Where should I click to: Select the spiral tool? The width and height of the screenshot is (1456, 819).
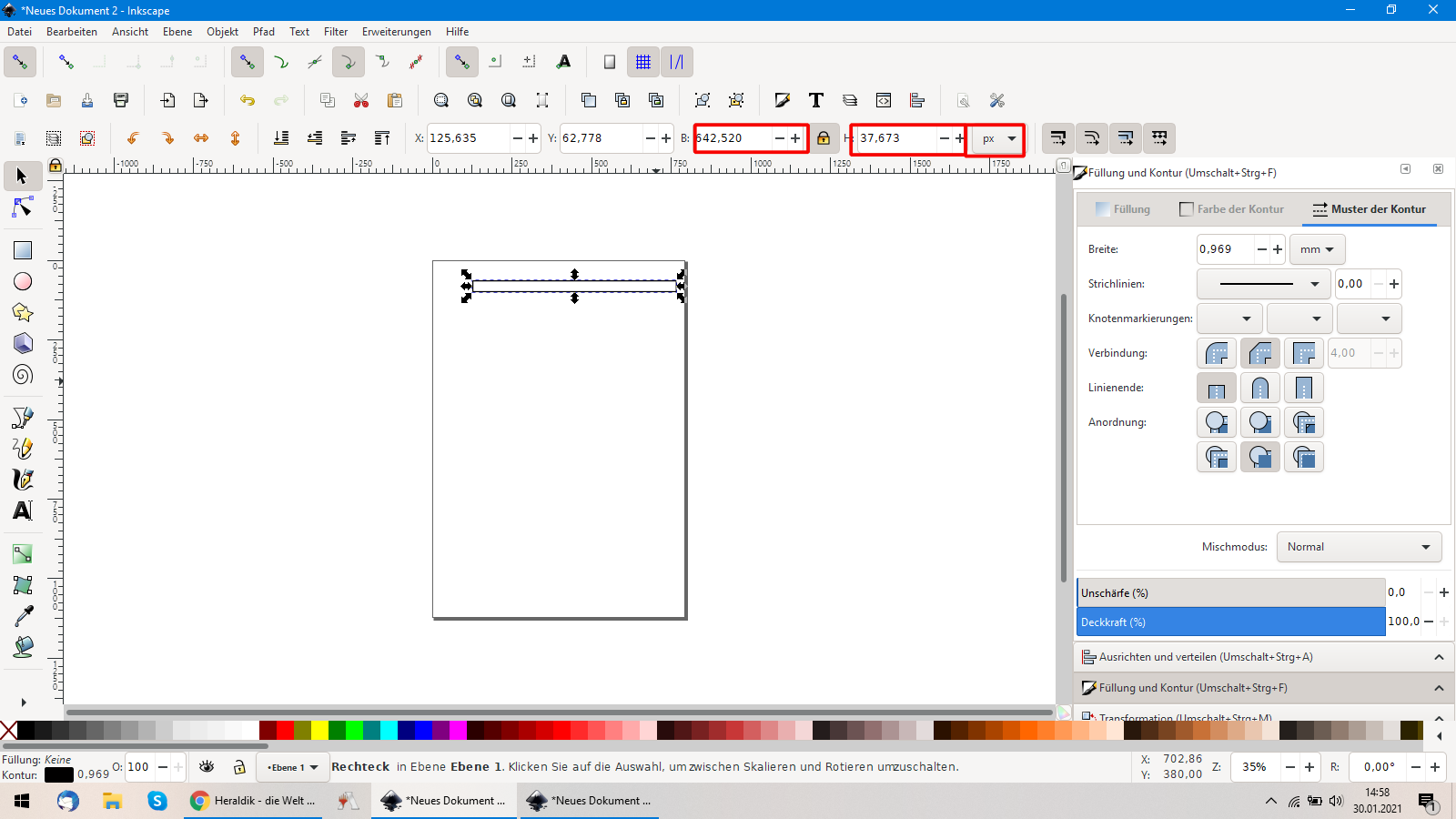point(23,375)
